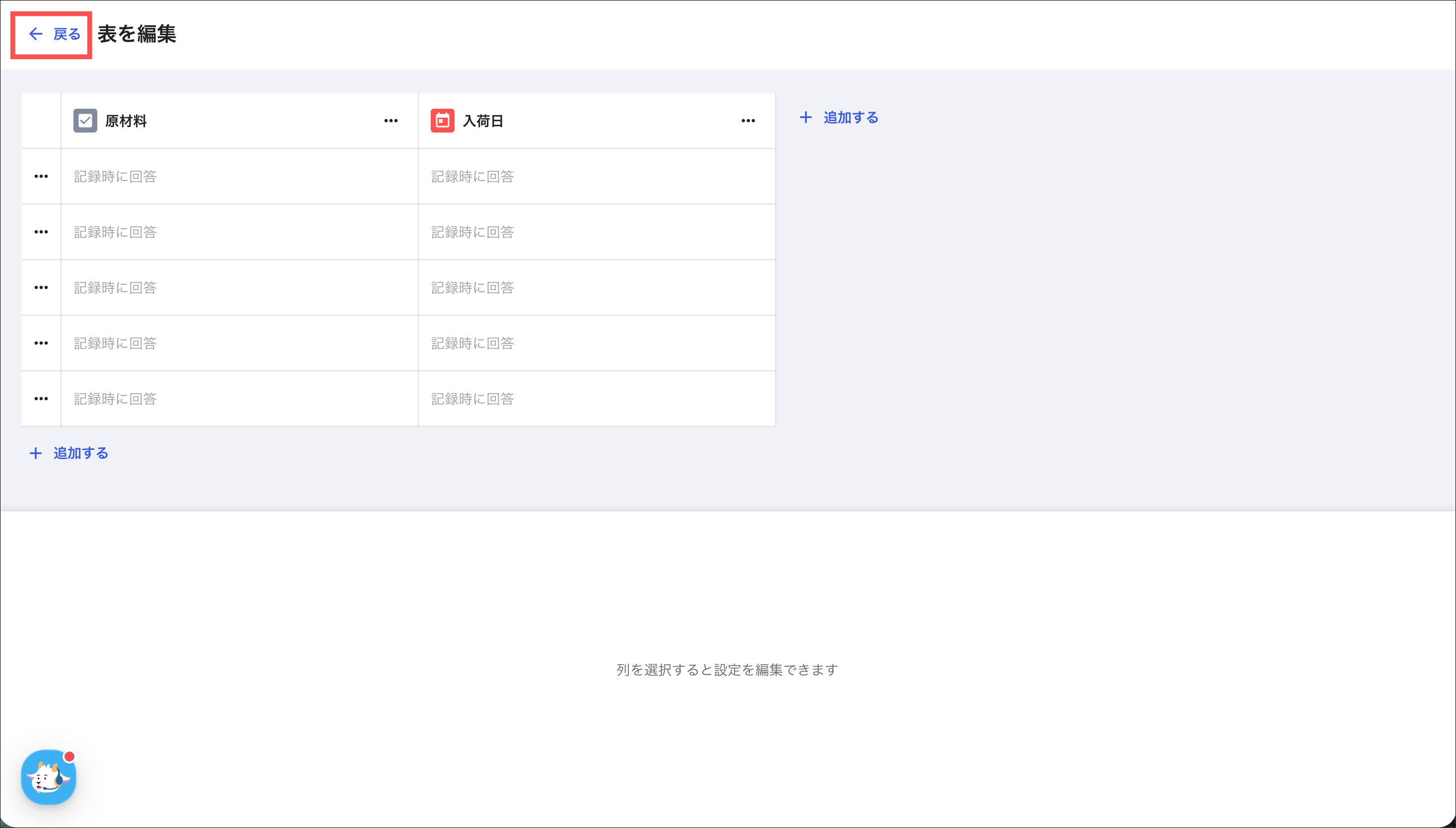Open the fourth row's three-dot menu
The height and width of the screenshot is (828, 1456).
41,343
